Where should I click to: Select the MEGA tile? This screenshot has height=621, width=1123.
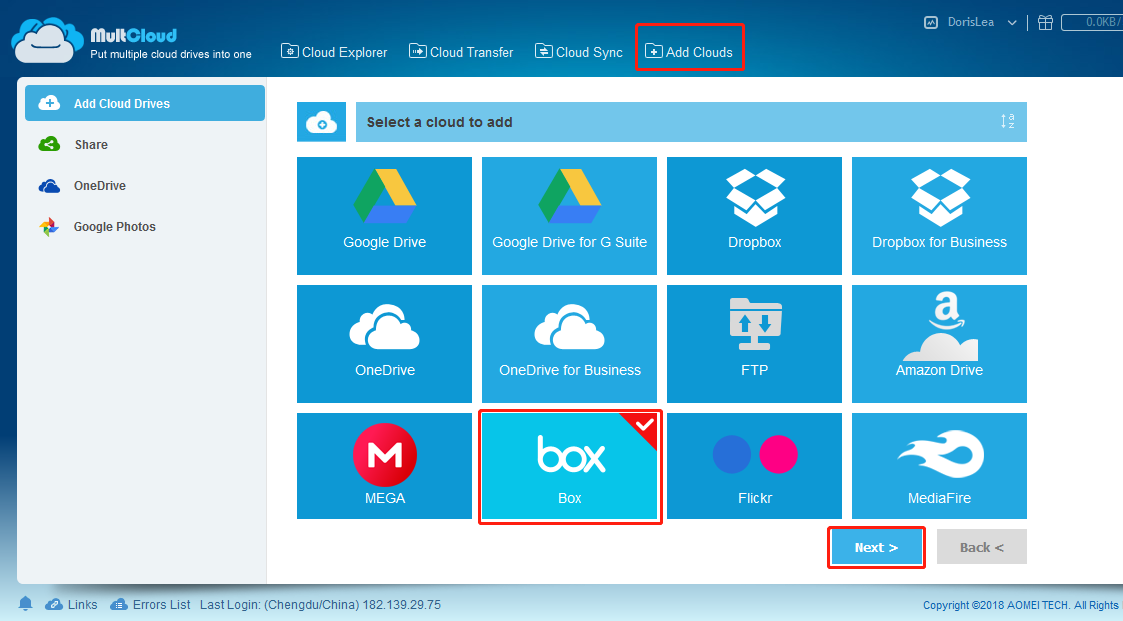click(x=385, y=466)
